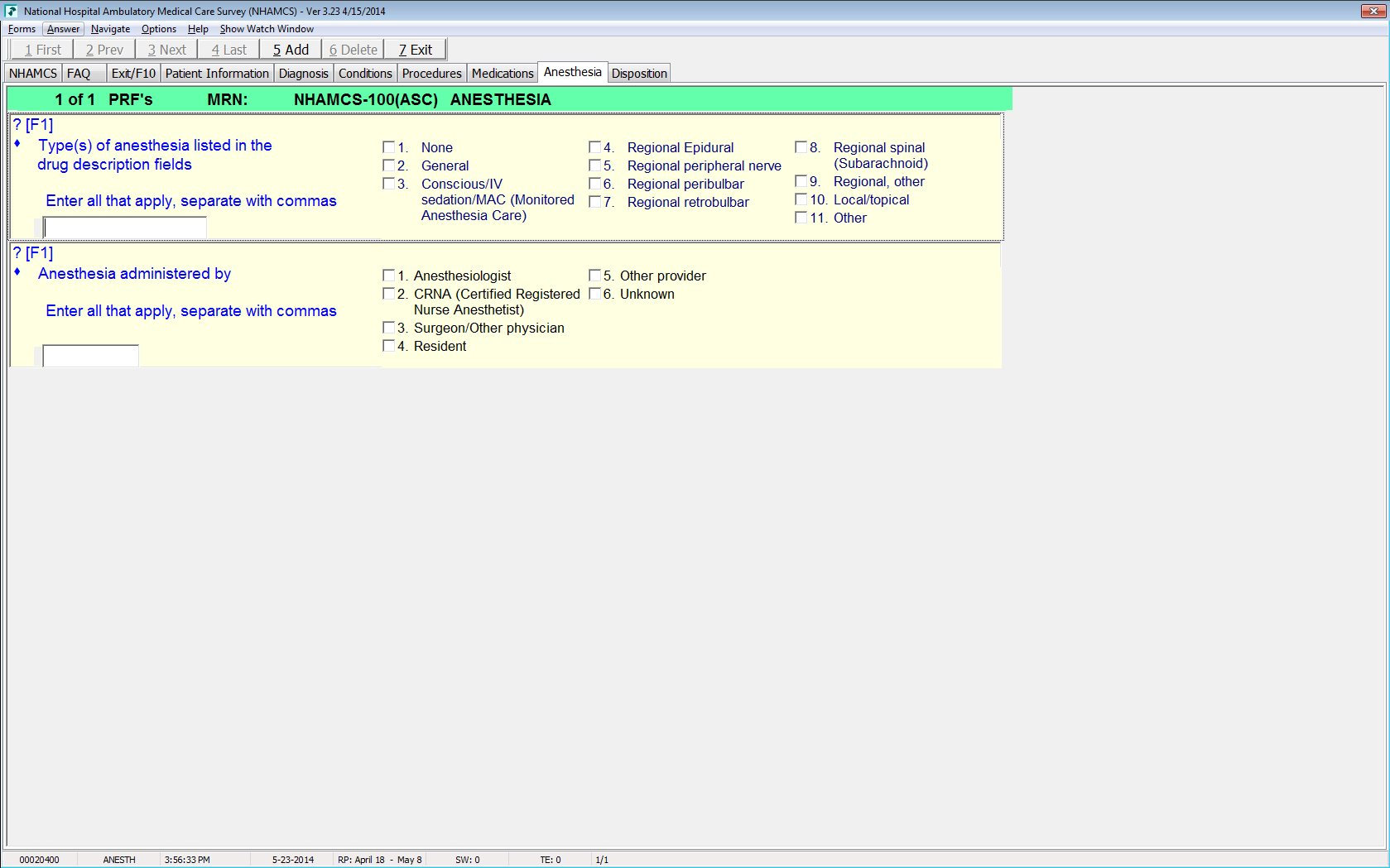1390x868 pixels.
Task: Check the Anesthesiologist box
Action: tap(388, 276)
